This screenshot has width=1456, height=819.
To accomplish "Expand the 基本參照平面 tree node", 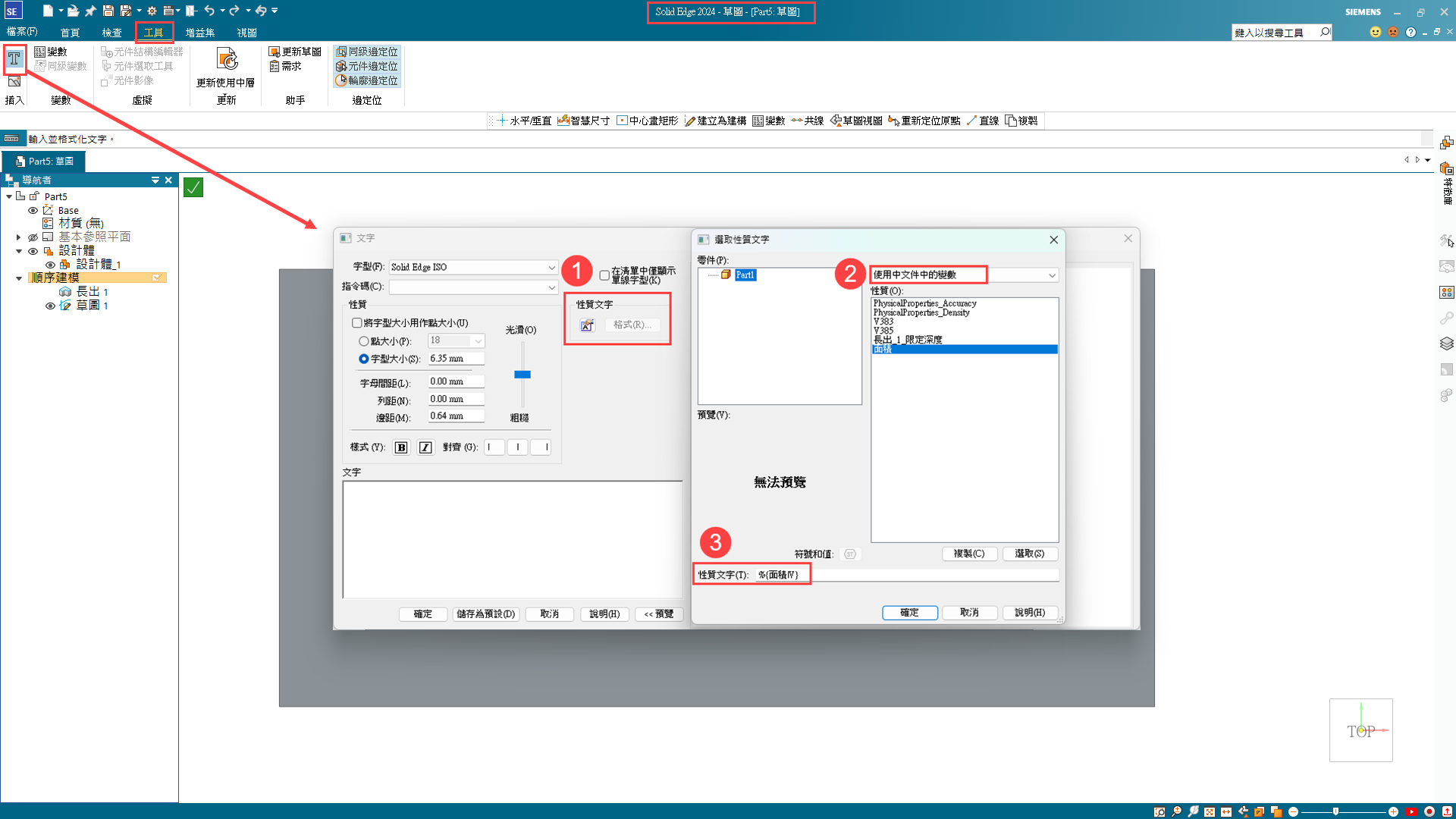I will click(19, 237).
